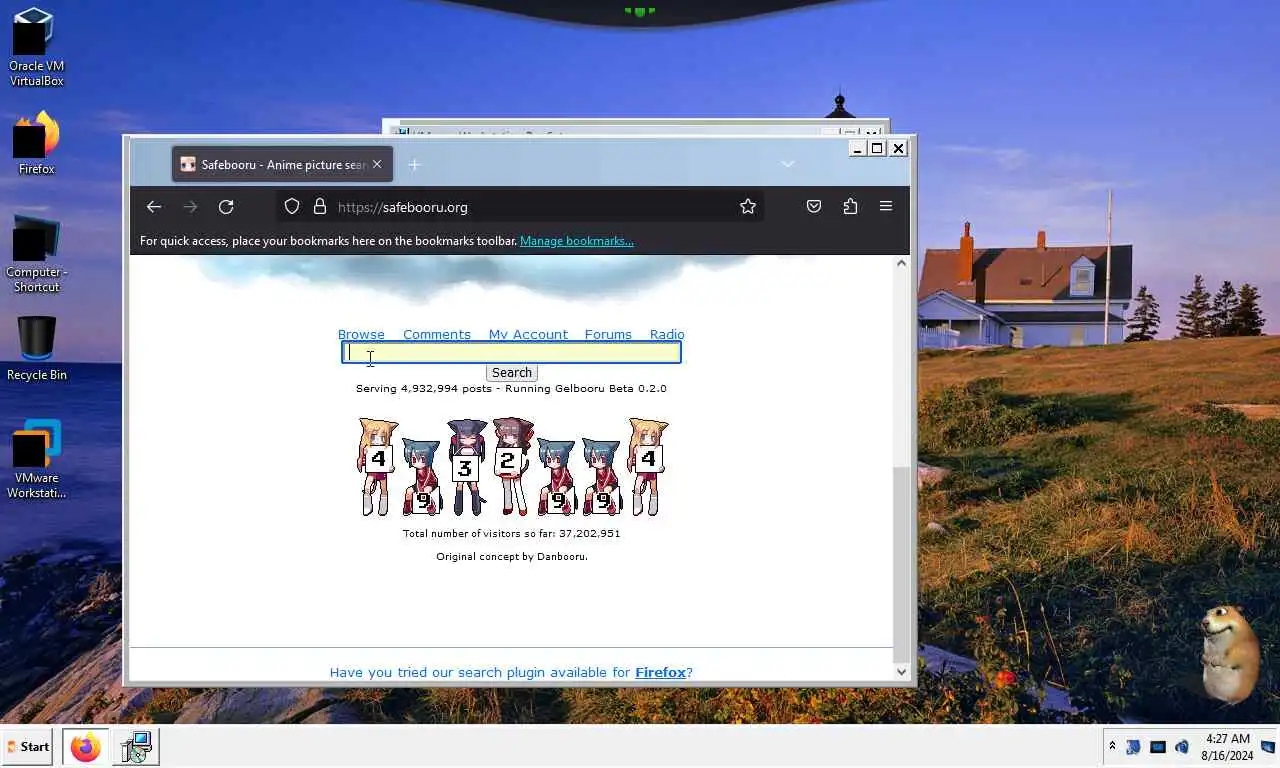Open the Firefox hamburger application menu
The width and height of the screenshot is (1280, 768).
pos(886,206)
